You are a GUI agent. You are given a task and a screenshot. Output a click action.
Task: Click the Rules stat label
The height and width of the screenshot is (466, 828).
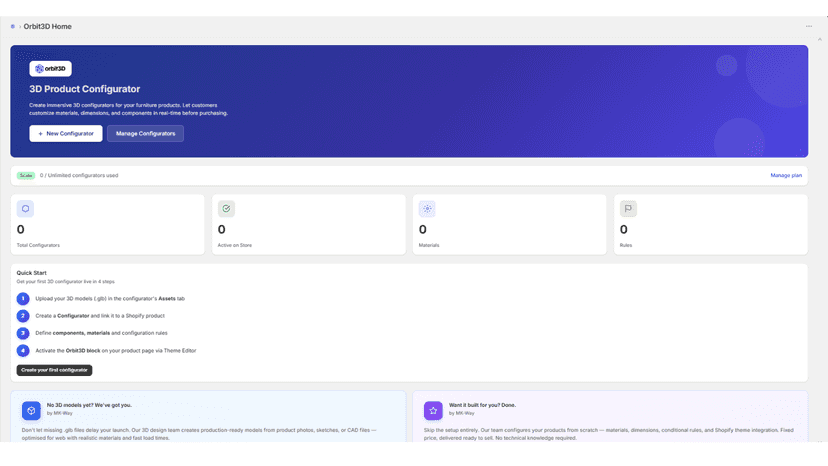pyautogui.click(x=626, y=245)
